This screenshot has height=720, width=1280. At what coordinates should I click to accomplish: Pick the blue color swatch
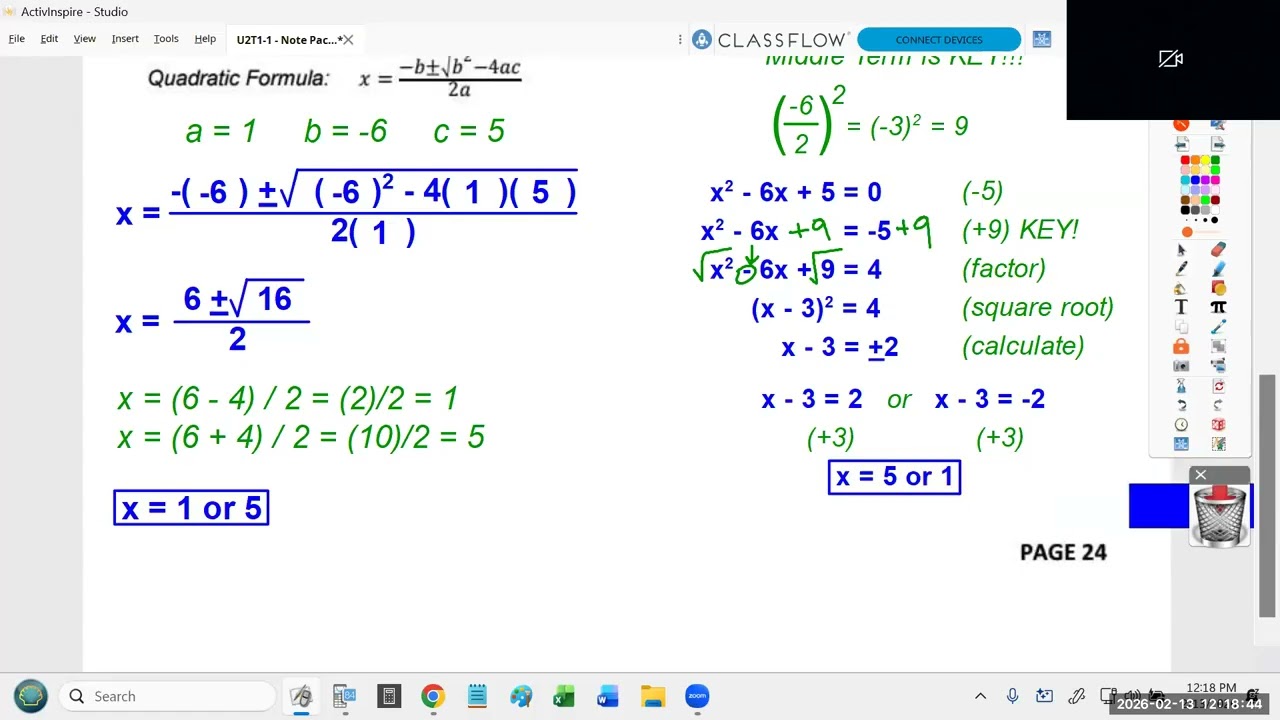click(1196, 180)
